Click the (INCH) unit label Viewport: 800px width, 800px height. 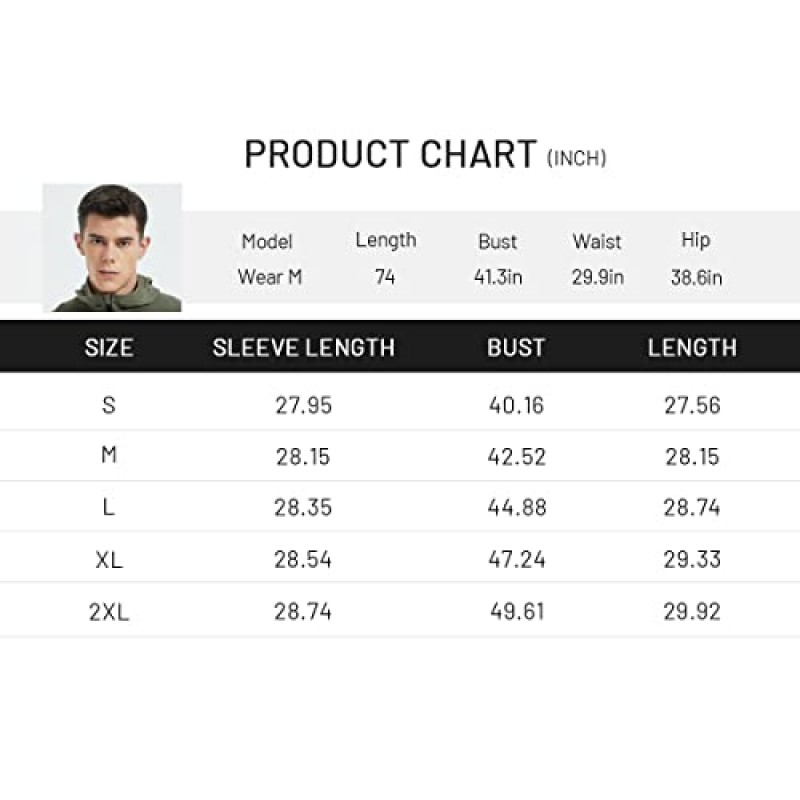577,158
